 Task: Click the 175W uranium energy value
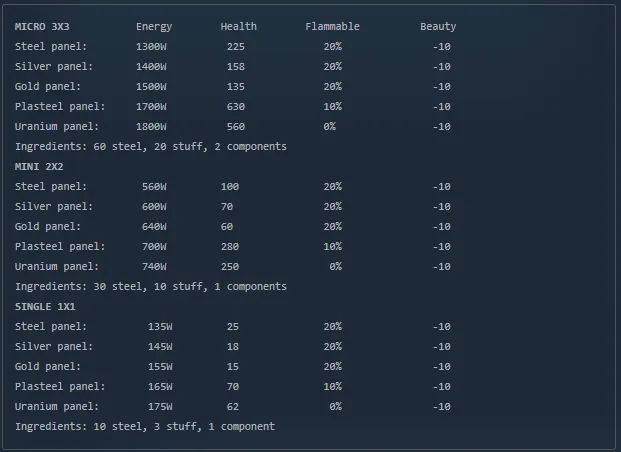[x=160, y=406]
